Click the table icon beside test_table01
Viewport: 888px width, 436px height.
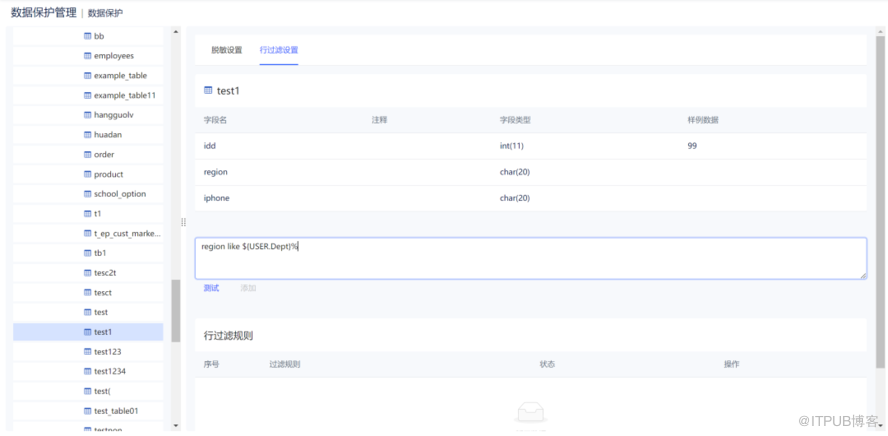tap(87, 411)
